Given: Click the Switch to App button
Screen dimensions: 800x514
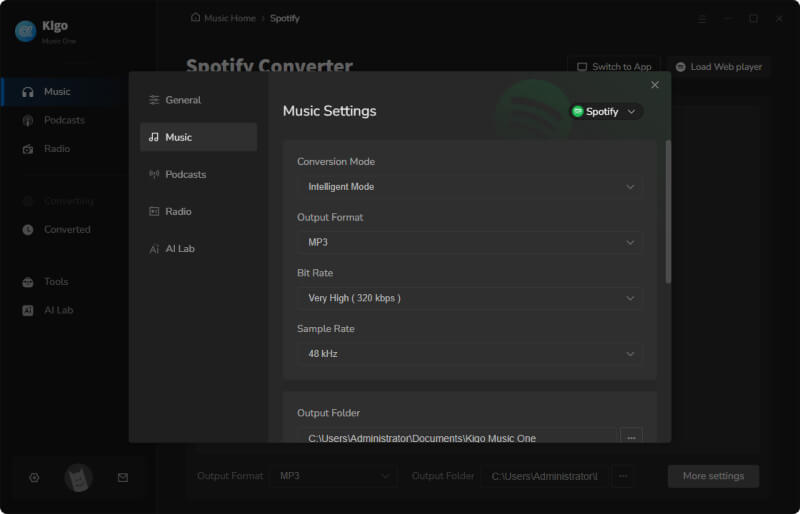Looking at the screenshot, I should pos(614,67).
